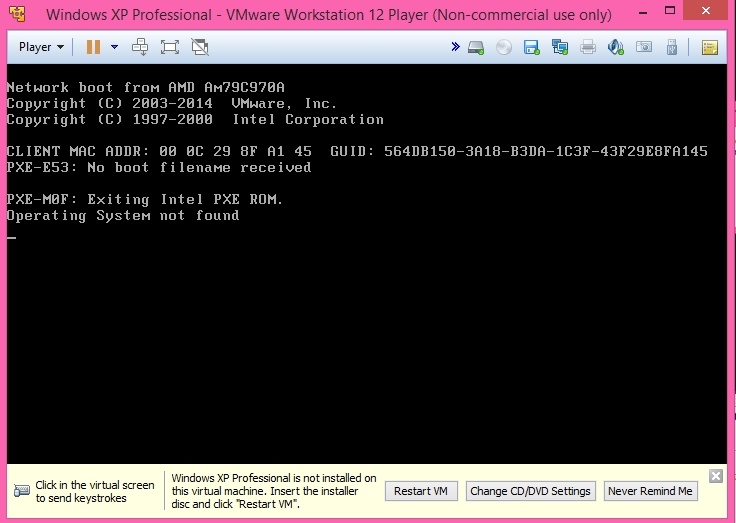736x523 pixels.
Task: Maximize the VMware Player window
Action: [670, 11]
